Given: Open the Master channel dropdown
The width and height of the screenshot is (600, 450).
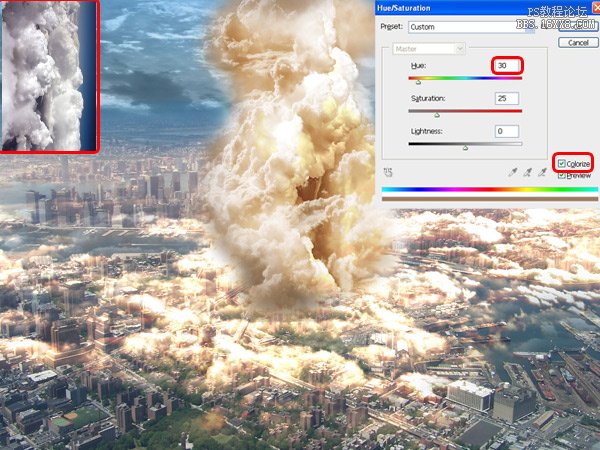Looking at the screenshot, I should click(429, 49).
